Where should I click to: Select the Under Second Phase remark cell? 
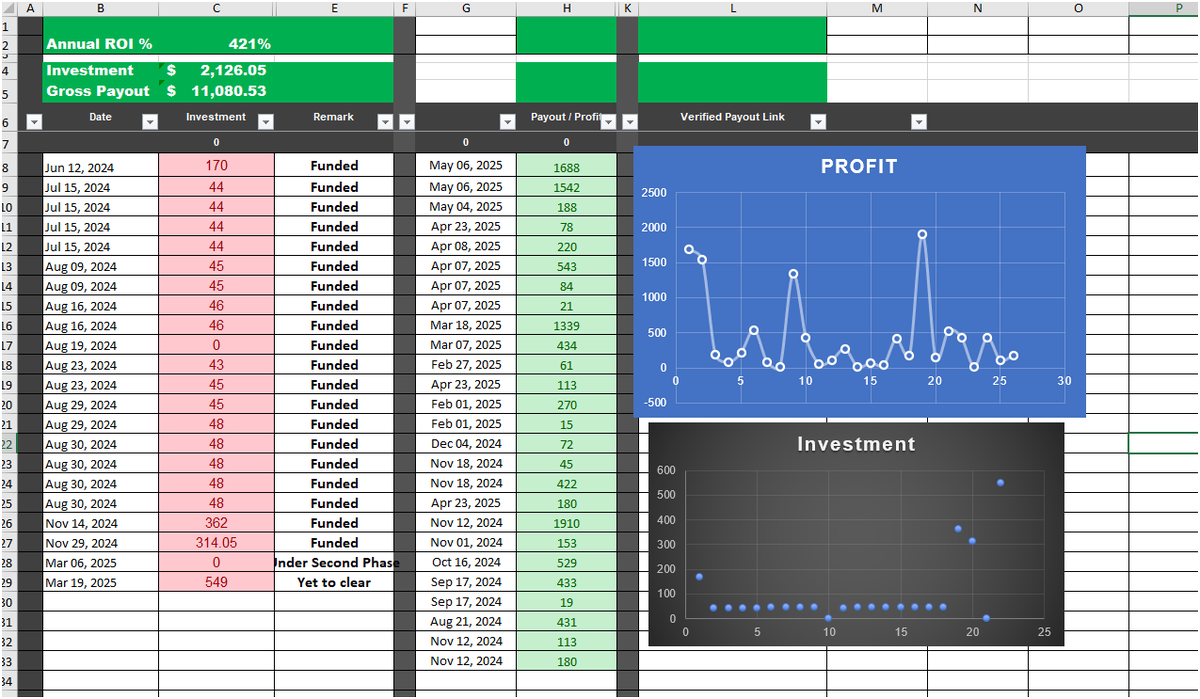(x=334, y=563)
